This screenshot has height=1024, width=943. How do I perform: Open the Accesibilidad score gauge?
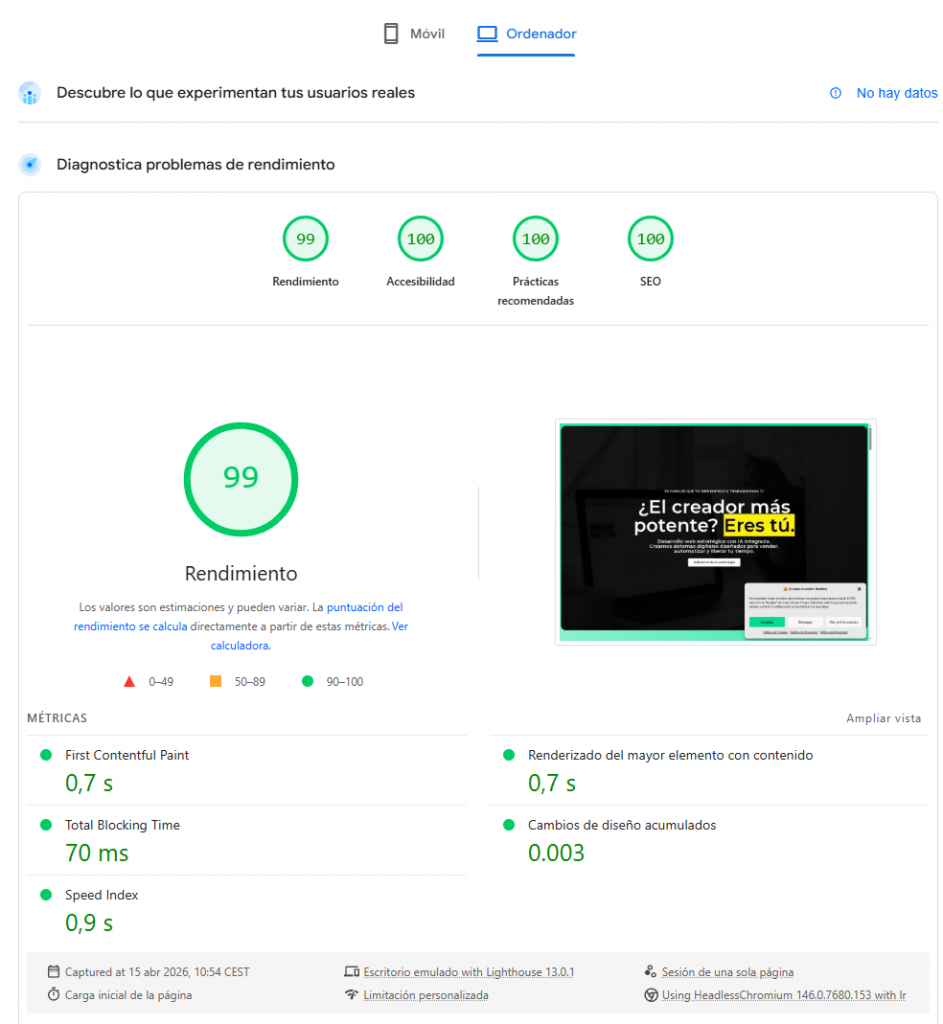pos(420,240)
